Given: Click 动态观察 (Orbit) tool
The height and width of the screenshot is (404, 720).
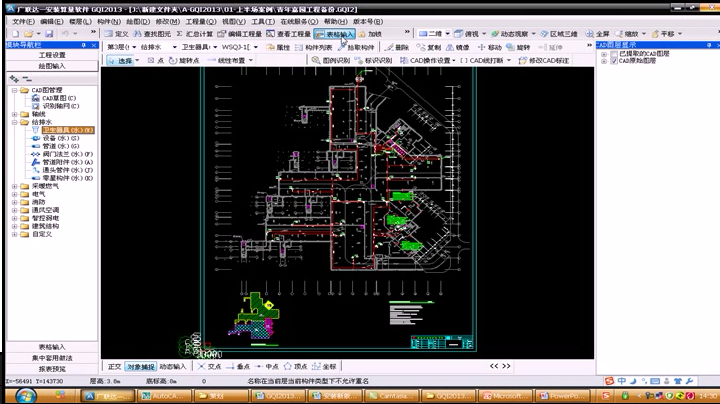Looking at the screenshot, I should 510,34.
